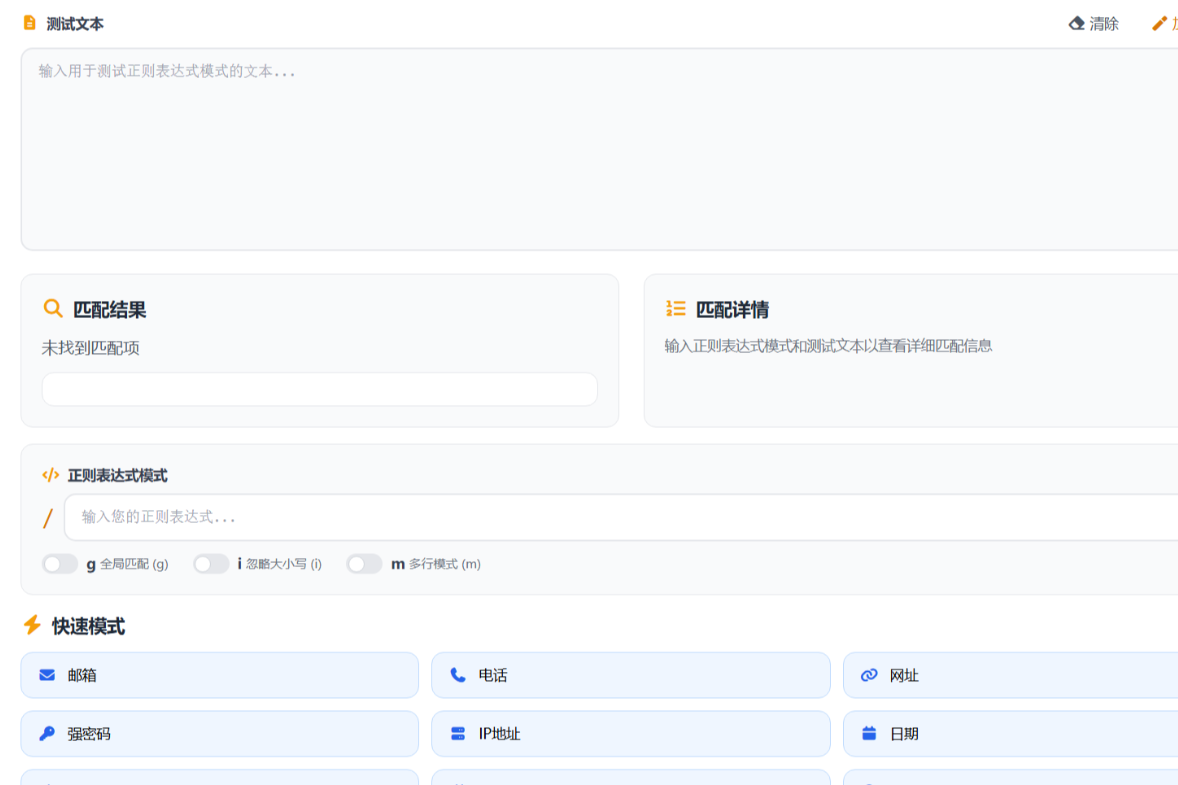
Task: Focus the regular expression input field
Action: click(x=621, y=517)
